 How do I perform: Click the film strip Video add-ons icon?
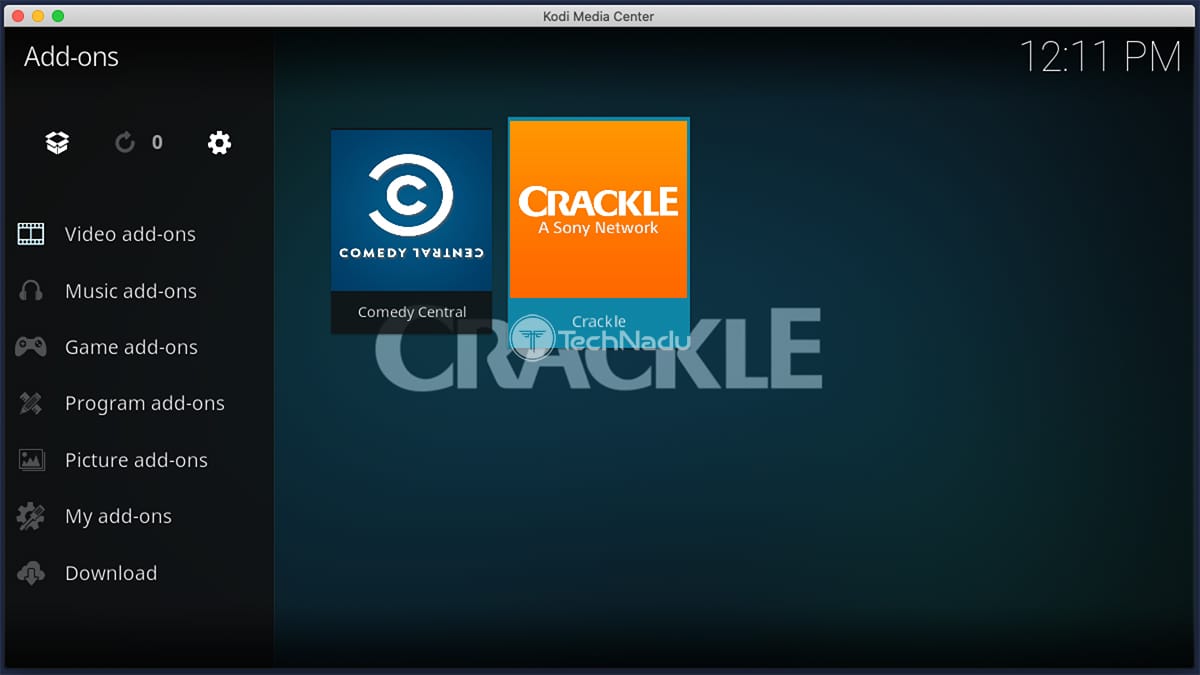tap(31, 234)
